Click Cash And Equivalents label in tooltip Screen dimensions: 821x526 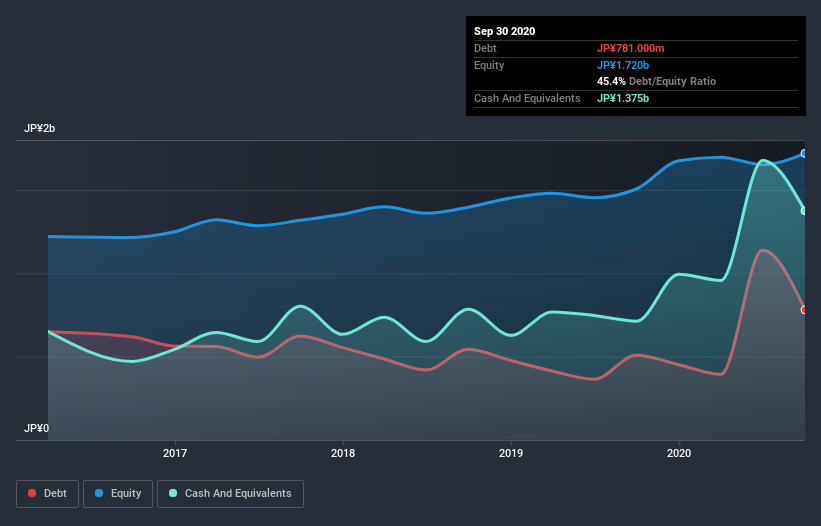click(x=527, y=98)
